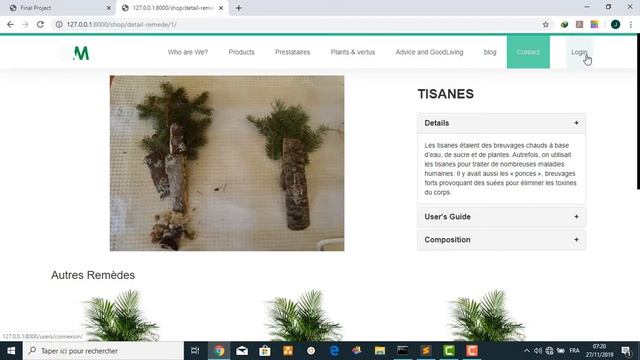
Task: Open Task View from taskbar
Action: click(x=195, y=351)
